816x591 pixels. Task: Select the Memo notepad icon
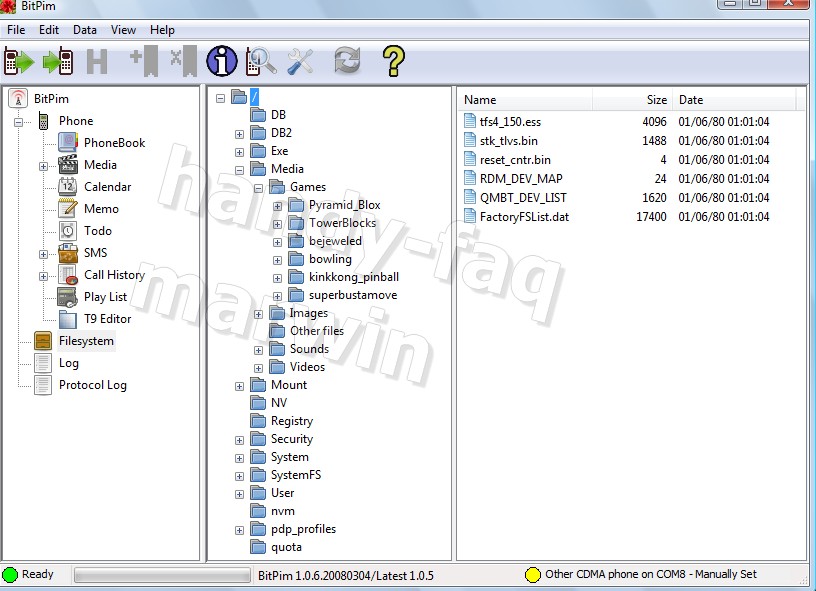(x=68, y=208)
